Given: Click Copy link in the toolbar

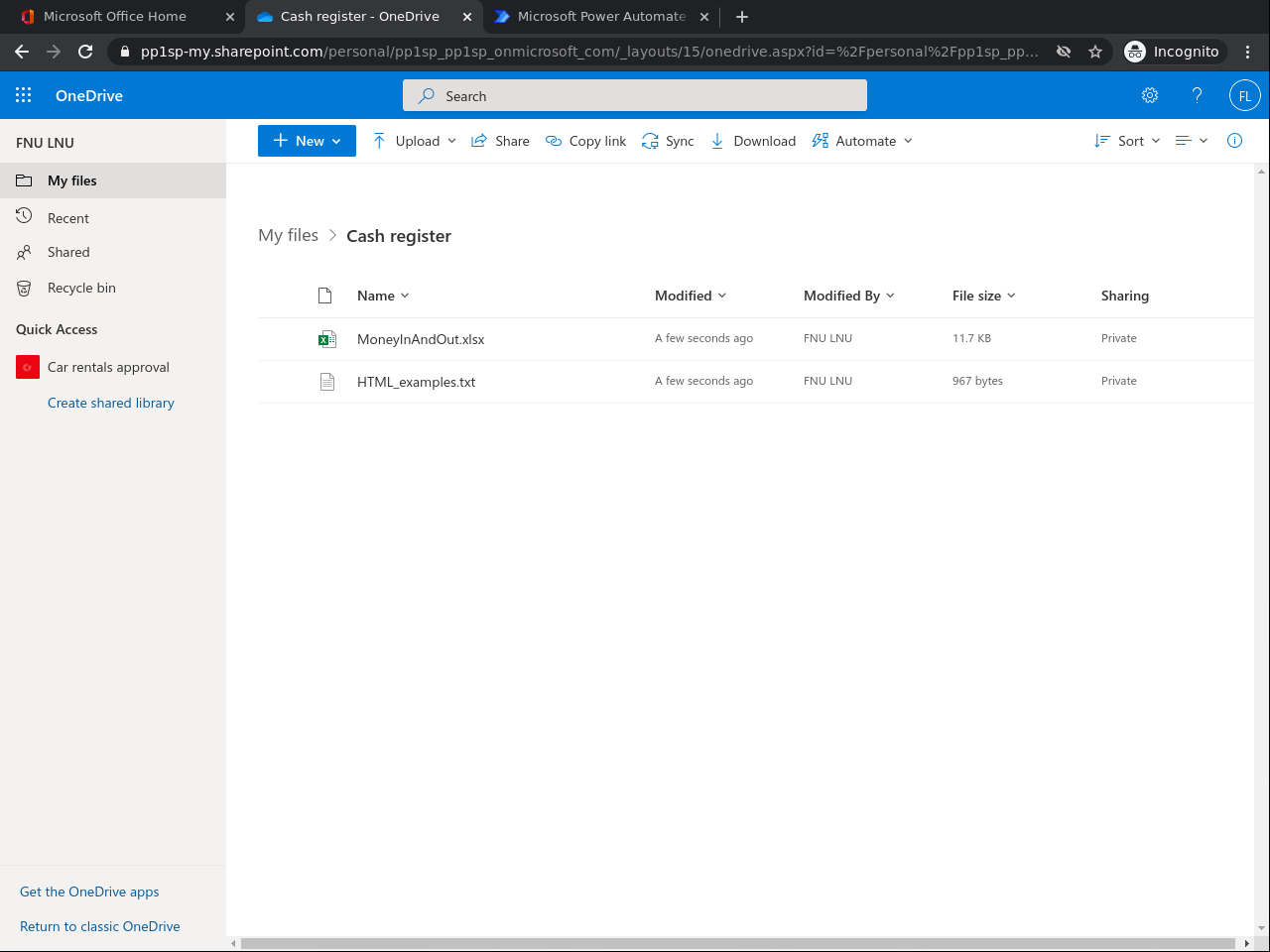Looking at the screenshot, I should click(586, 141).
